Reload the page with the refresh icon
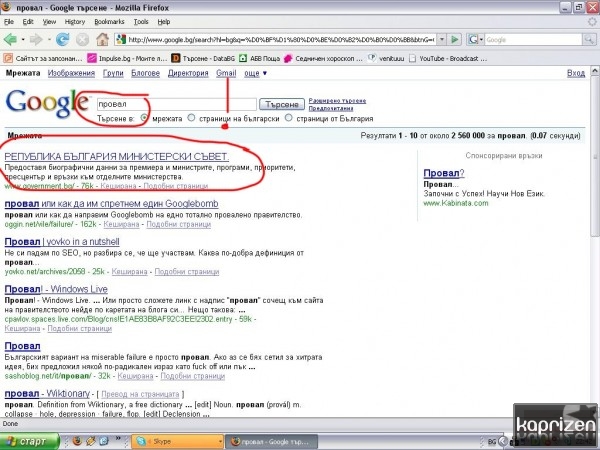 [x=63, y=39]
